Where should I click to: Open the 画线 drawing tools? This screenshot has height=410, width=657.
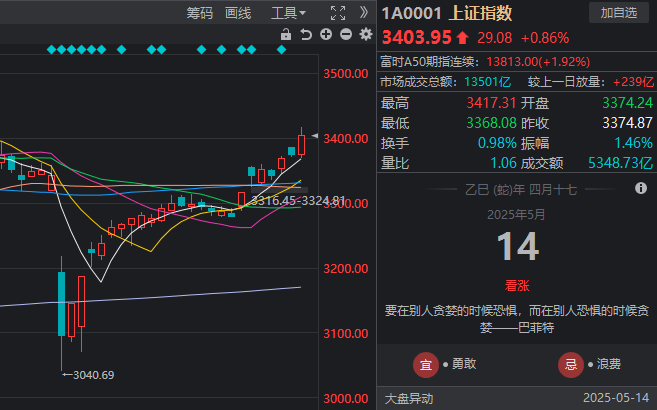point(238,13)
